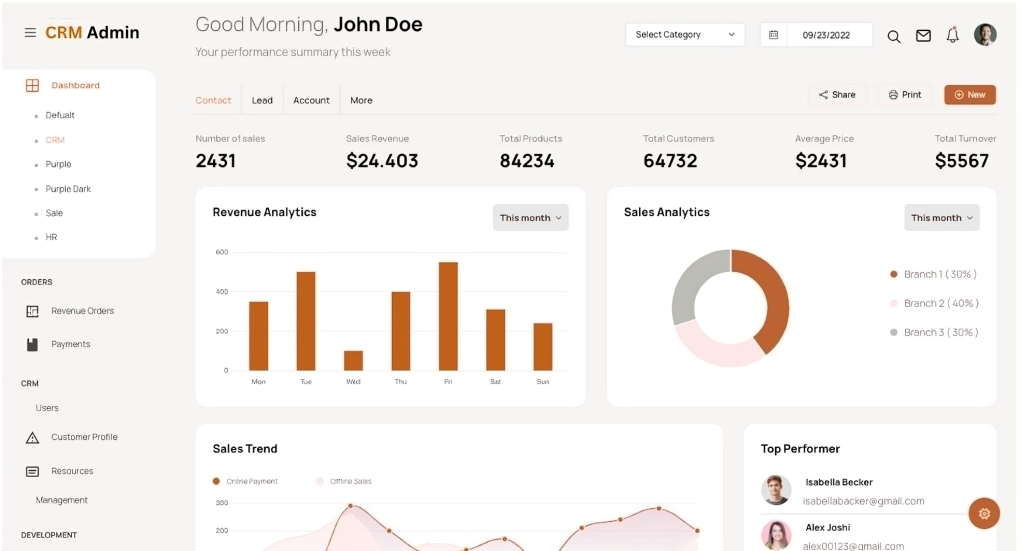Image resolution: width=1020 pixels, height=551 pixels.
Task: Open the mail inbox icon
Action: pyautogui.click(x=923, y=36)
